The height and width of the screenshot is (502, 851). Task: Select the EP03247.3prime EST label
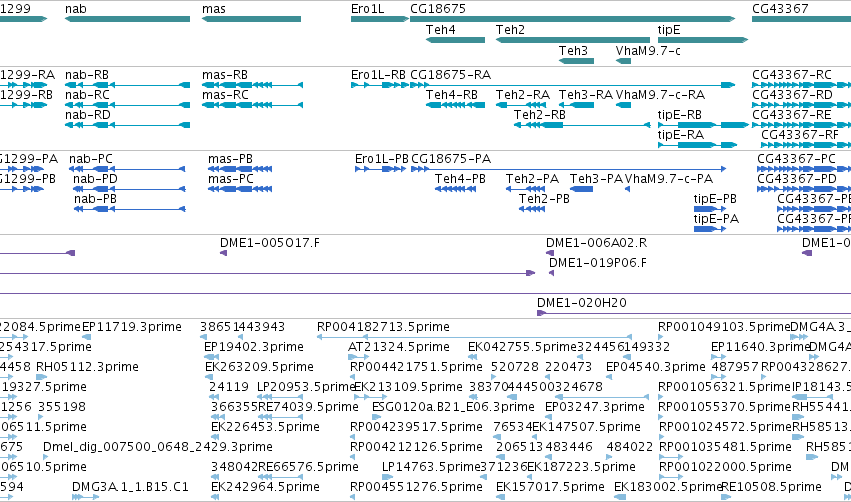595,408
